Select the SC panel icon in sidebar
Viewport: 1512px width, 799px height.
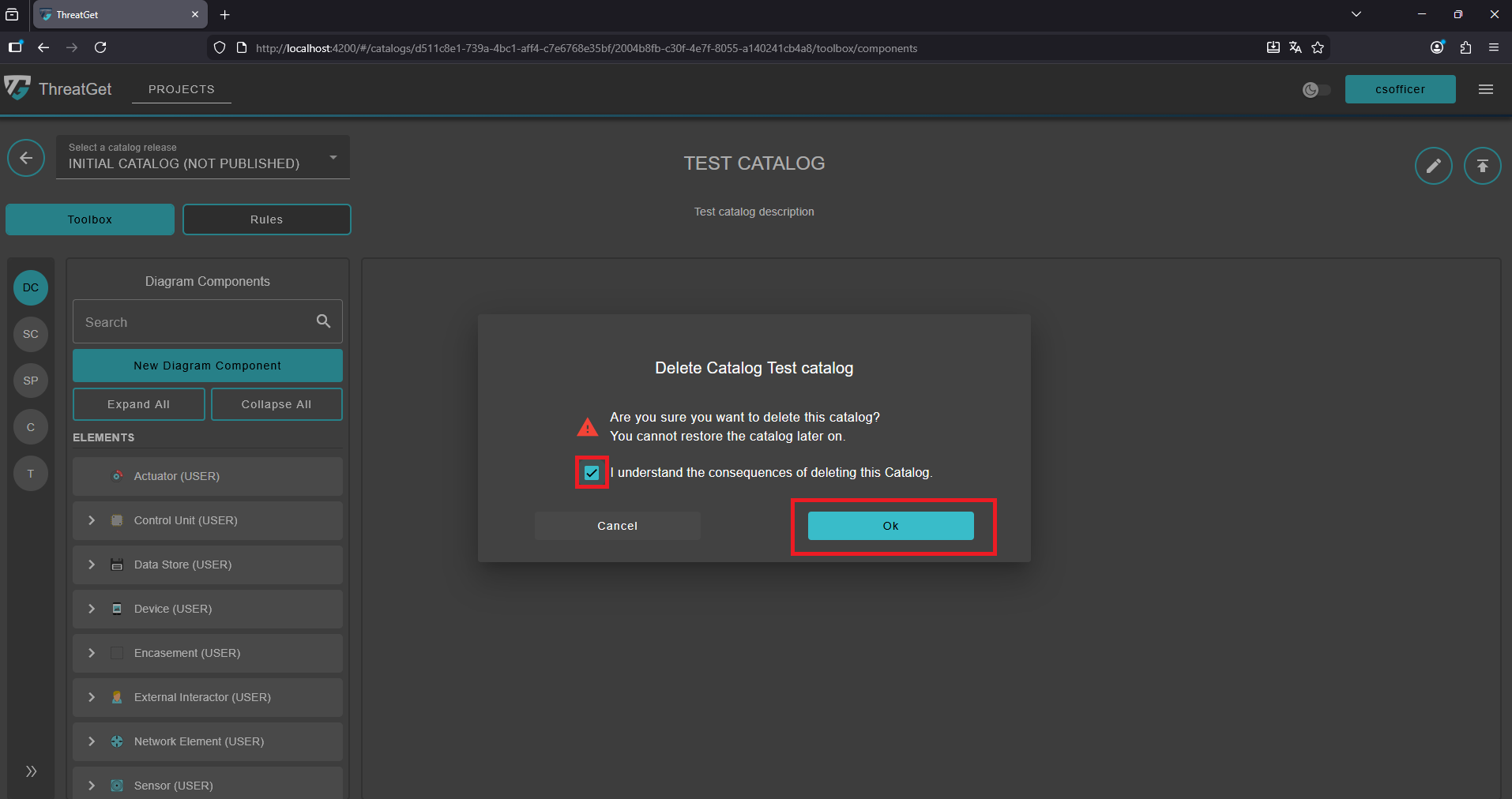(x=30, y=334)
